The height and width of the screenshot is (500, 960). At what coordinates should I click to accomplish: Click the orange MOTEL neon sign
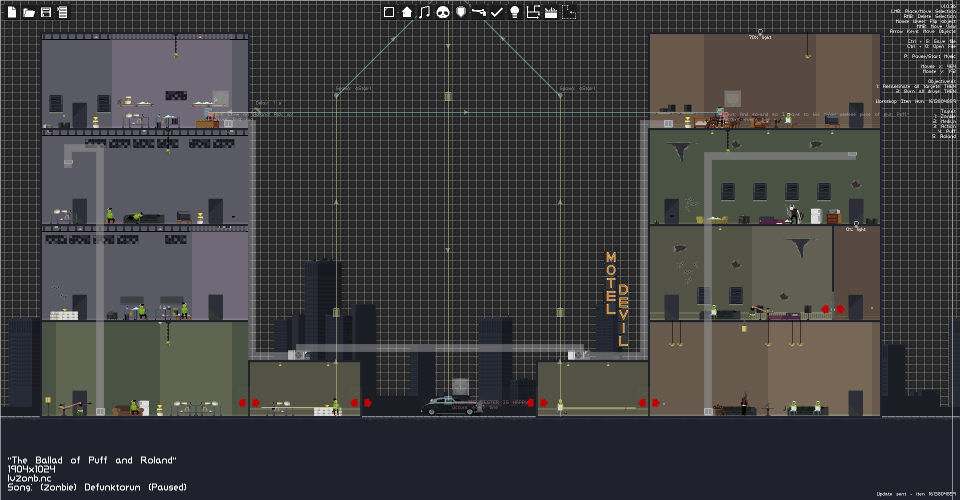click(610, 283)
